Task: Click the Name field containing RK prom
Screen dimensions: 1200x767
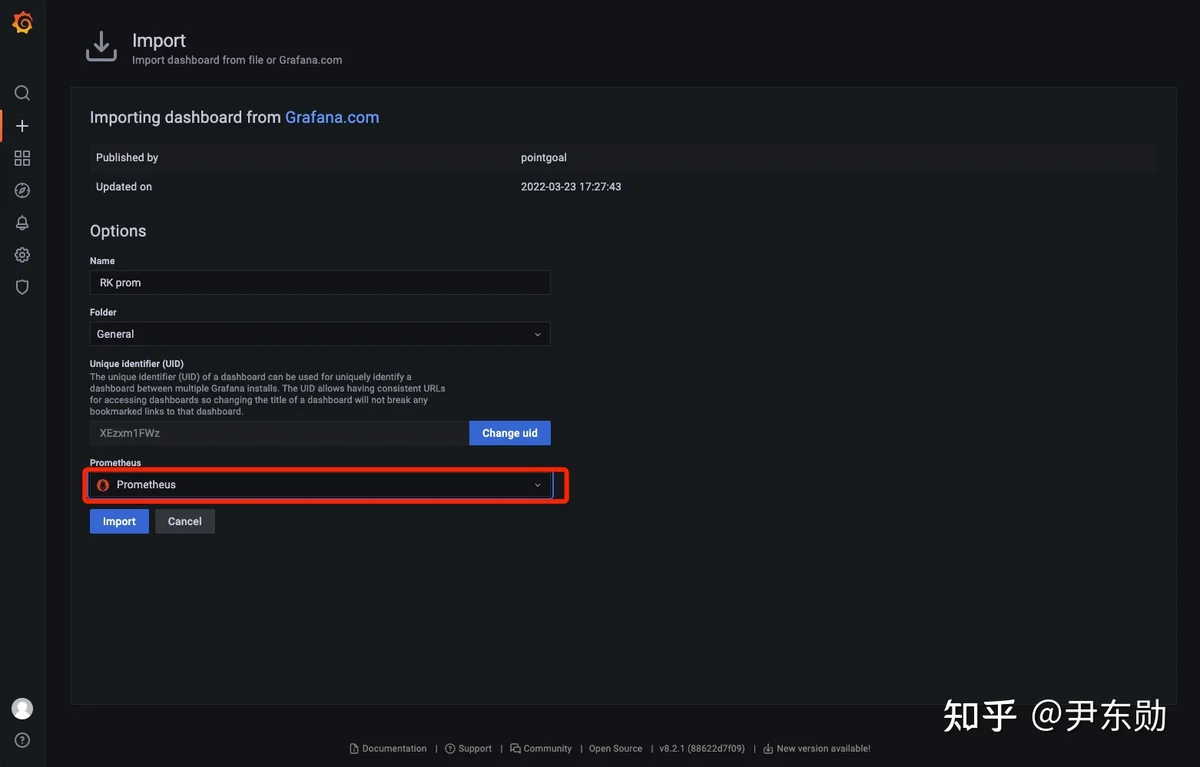Action: click(x=320, y=282)
